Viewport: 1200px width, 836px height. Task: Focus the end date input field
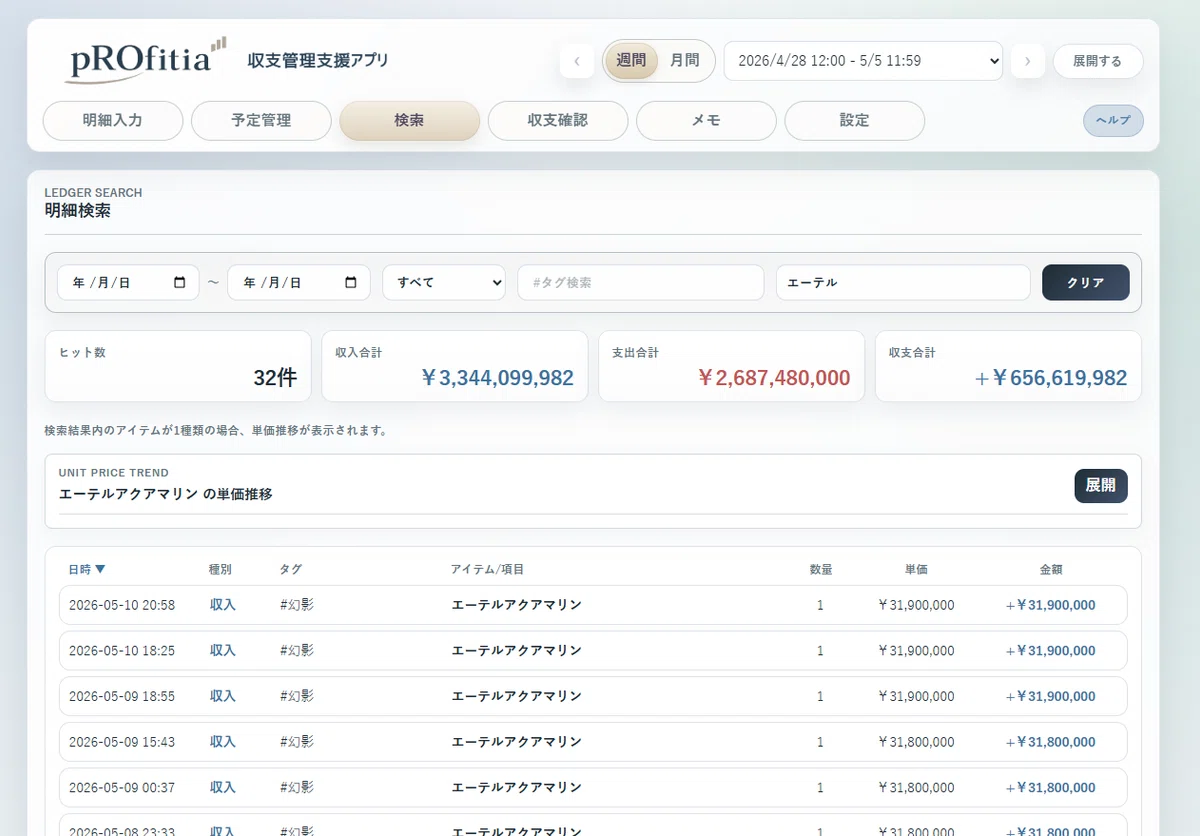[x=299, y=283]
